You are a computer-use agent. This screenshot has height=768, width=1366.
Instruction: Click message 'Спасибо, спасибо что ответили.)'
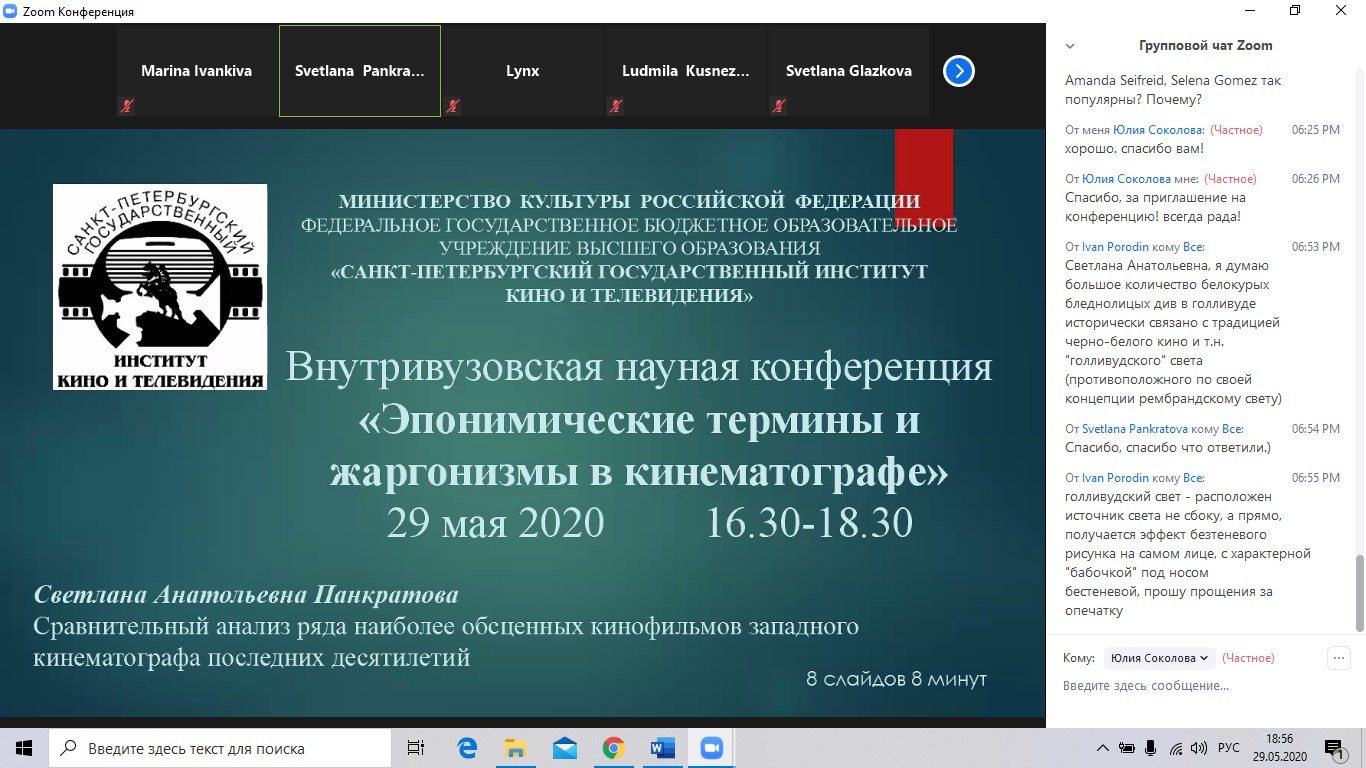click(1168, 447)
